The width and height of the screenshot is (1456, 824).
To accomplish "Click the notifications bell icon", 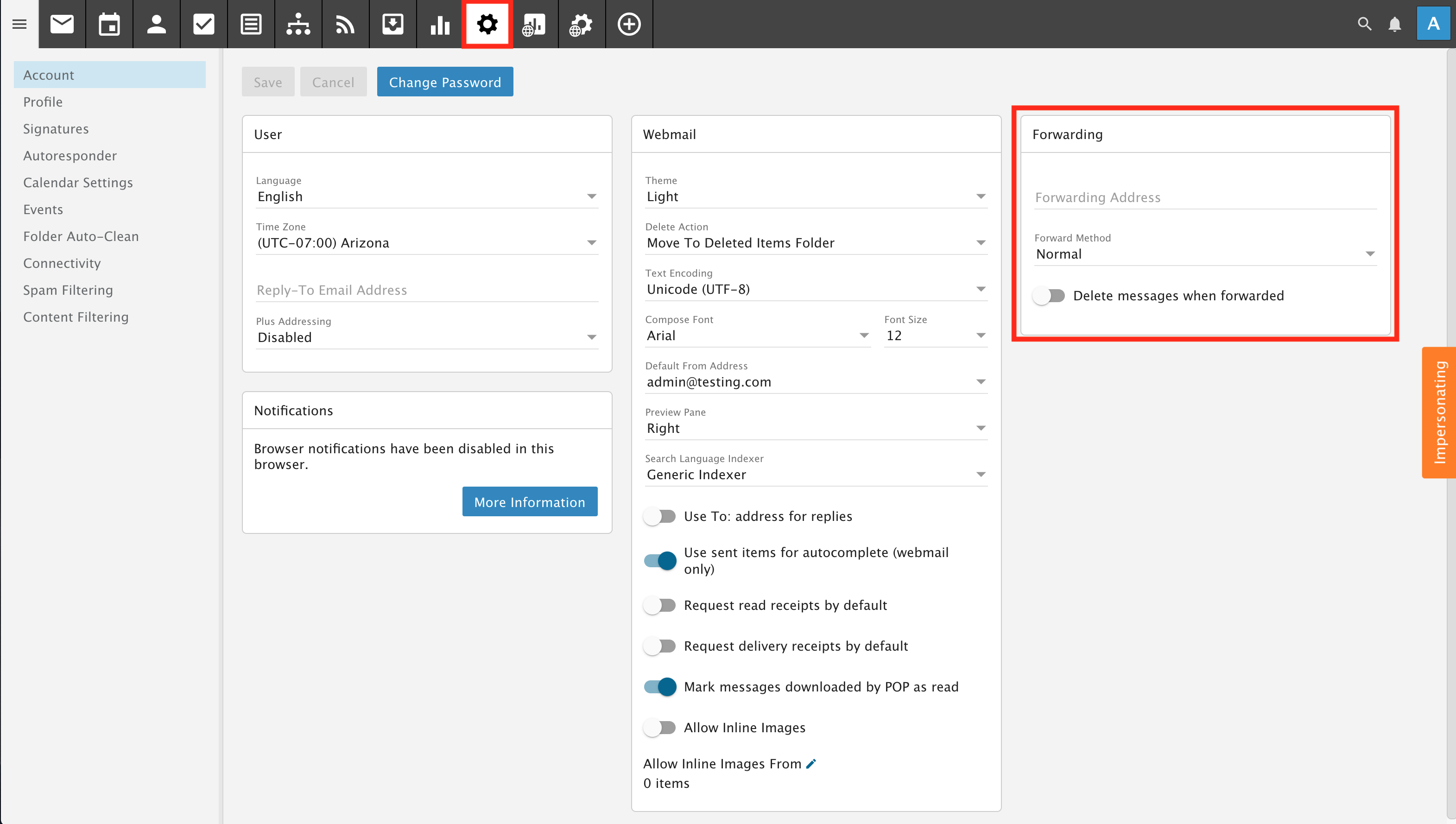I will [x=1395, y=25].
